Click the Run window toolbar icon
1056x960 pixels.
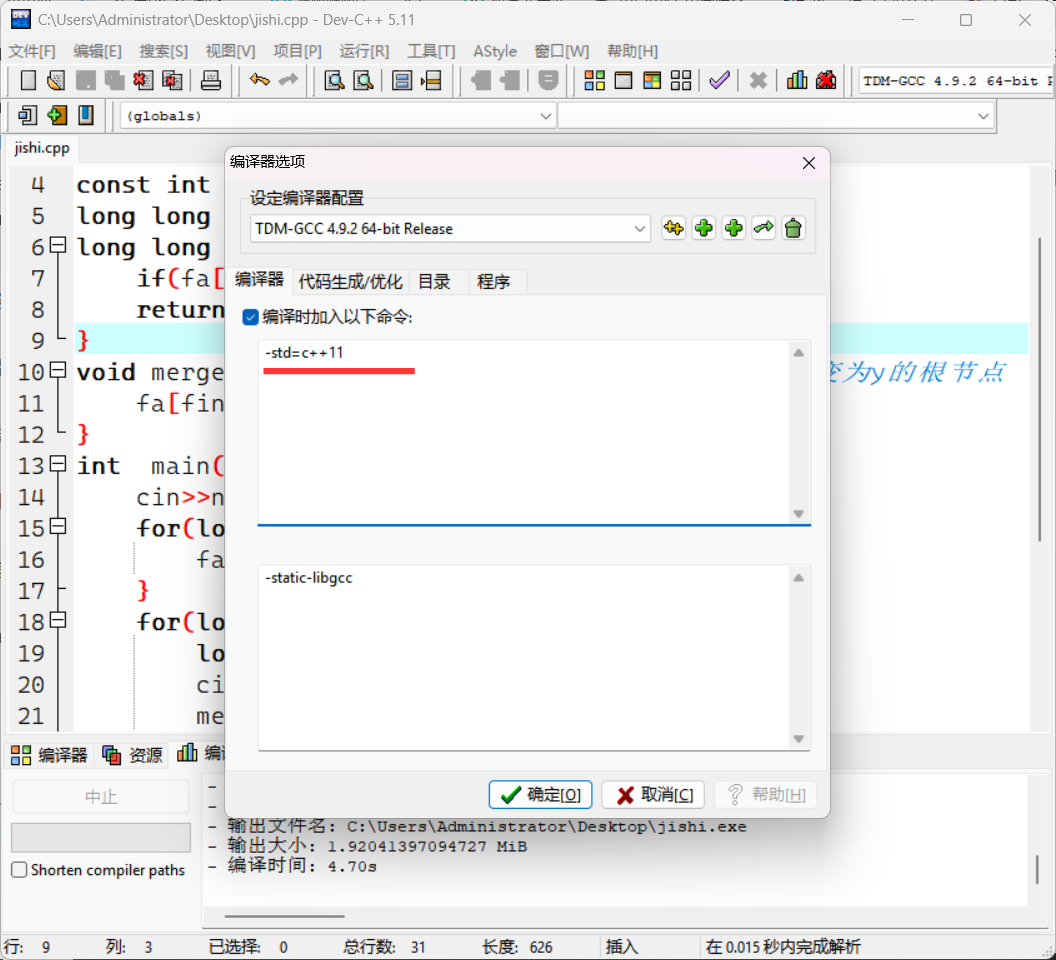coord(624,81)
